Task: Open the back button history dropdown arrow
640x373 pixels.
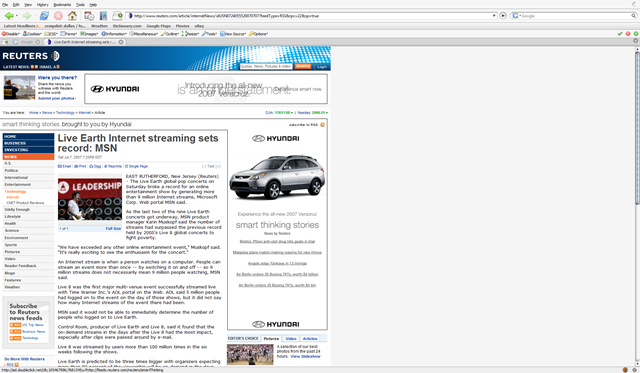Action: 17,16
